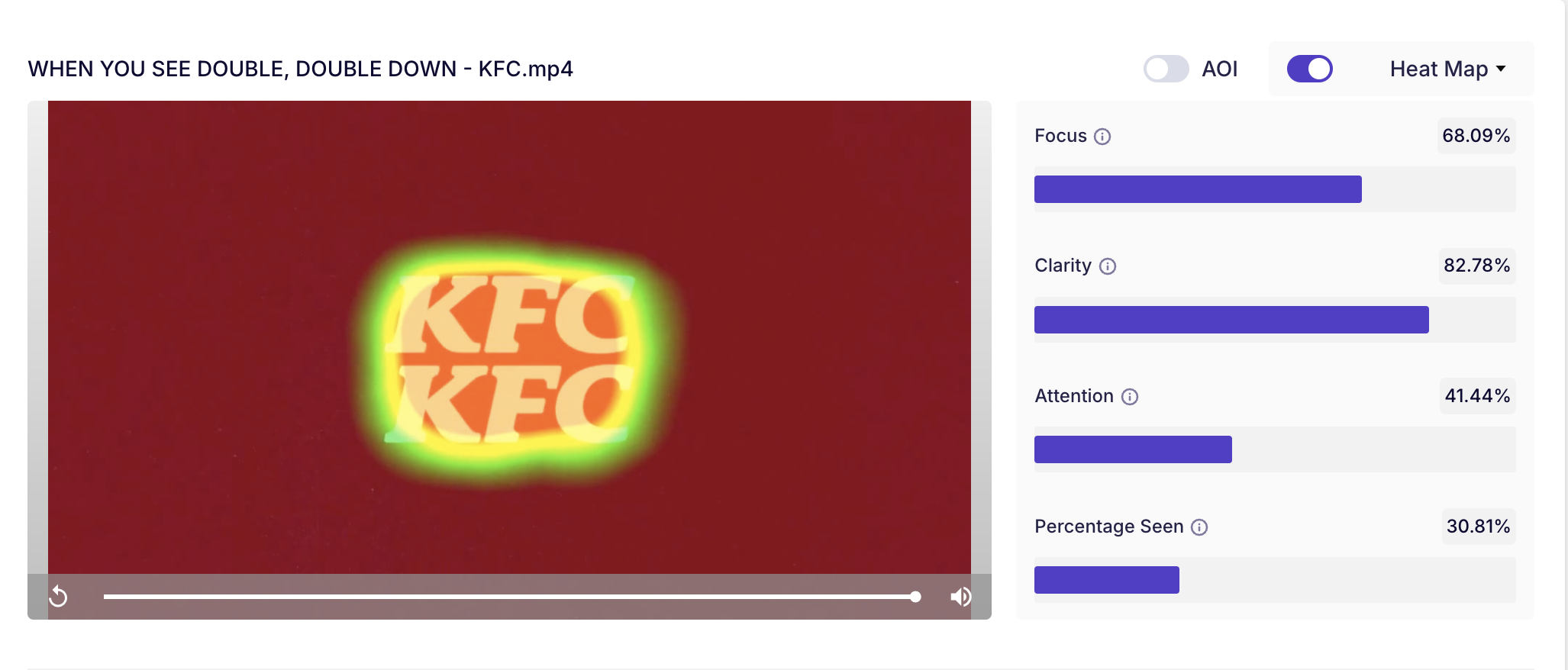Click the KFC logo heat map area
The height and width of the screenshot is (670, 1568).
511,357
